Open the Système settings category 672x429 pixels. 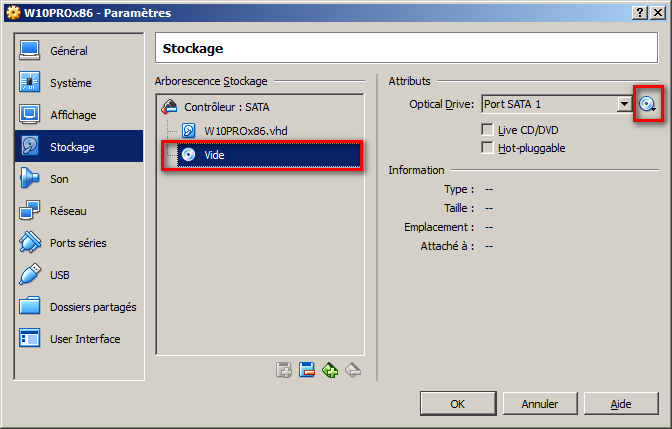[70, 83]
